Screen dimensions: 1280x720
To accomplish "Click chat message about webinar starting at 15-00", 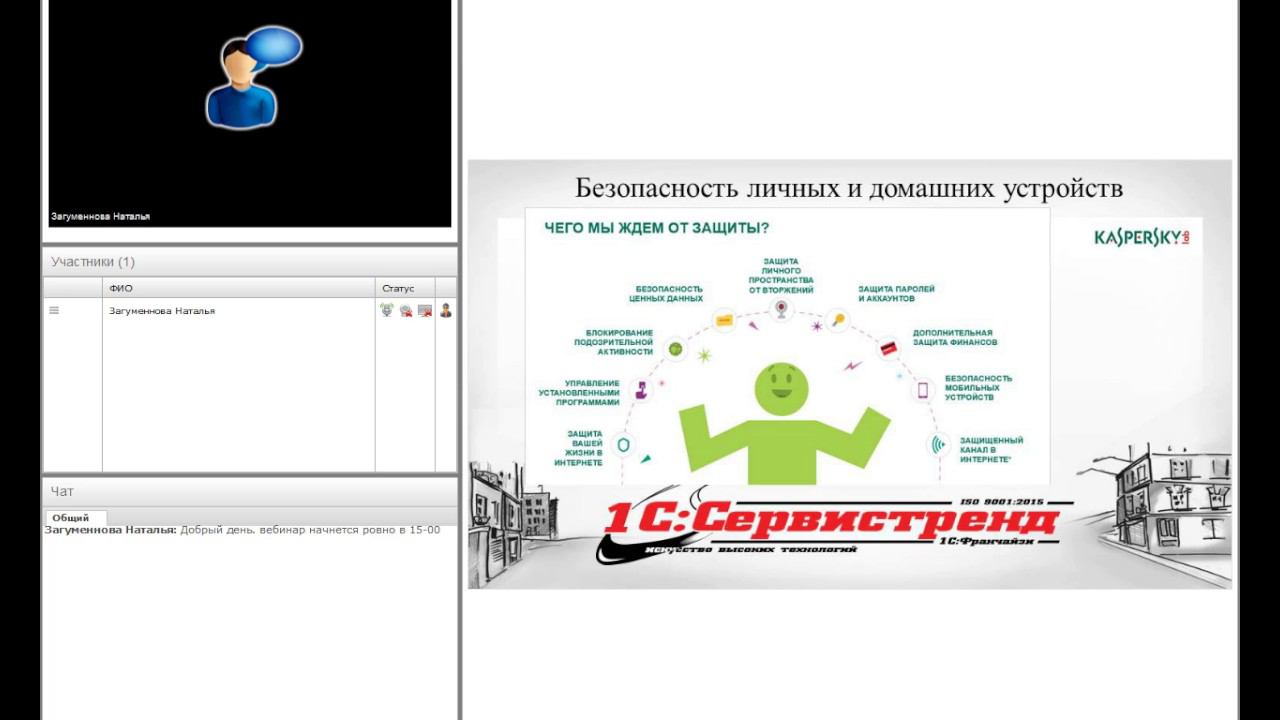I will 242,530.
